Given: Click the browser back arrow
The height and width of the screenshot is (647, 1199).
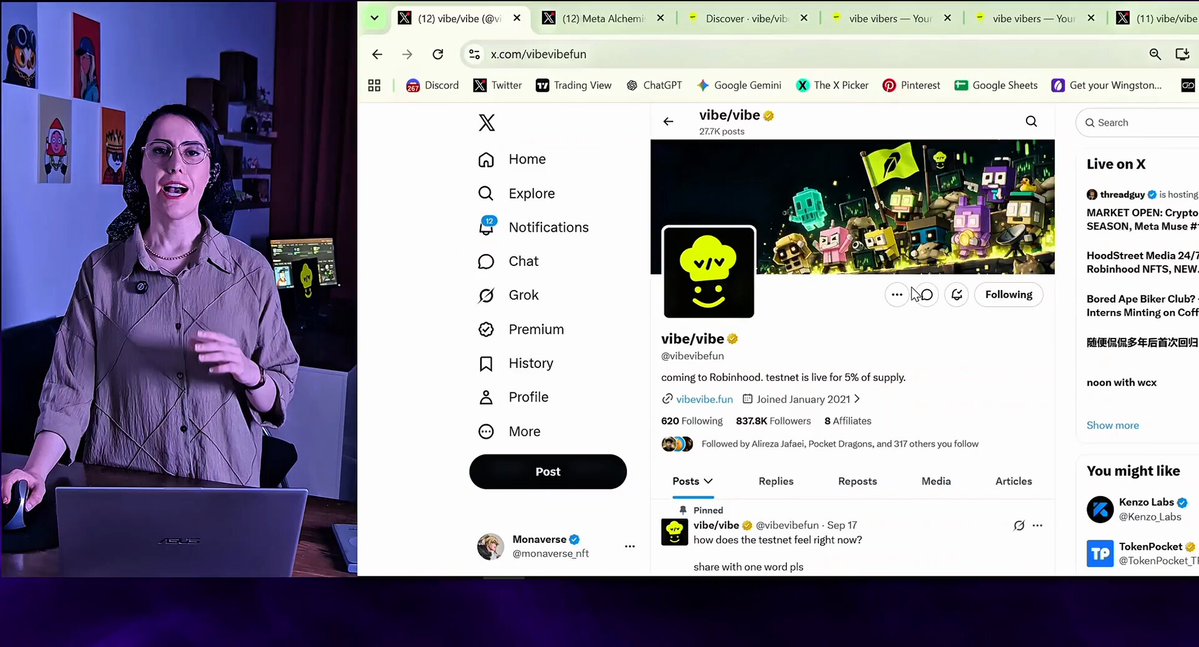Looking at the screenshot, I should pos(377,54).
